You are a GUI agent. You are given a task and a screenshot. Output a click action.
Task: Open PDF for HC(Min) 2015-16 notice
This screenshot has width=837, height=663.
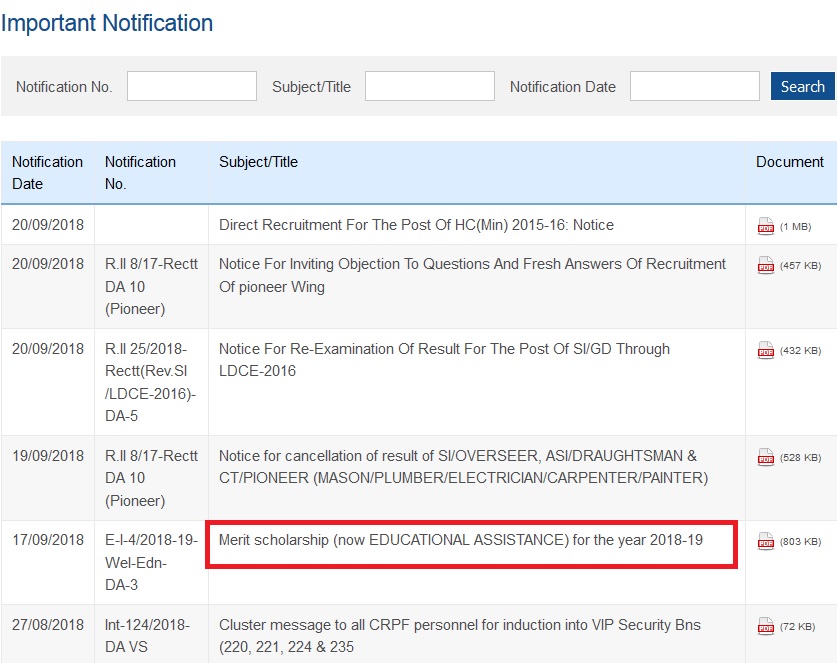[x=765, y=226]
